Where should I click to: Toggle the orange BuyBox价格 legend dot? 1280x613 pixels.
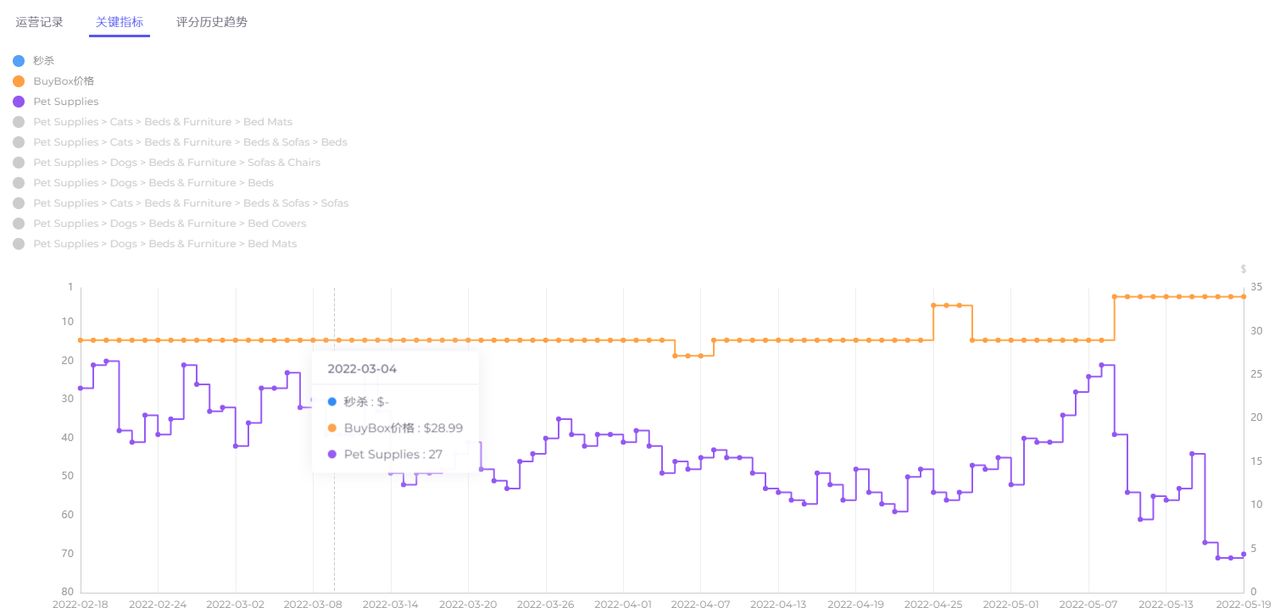point(19,81)
